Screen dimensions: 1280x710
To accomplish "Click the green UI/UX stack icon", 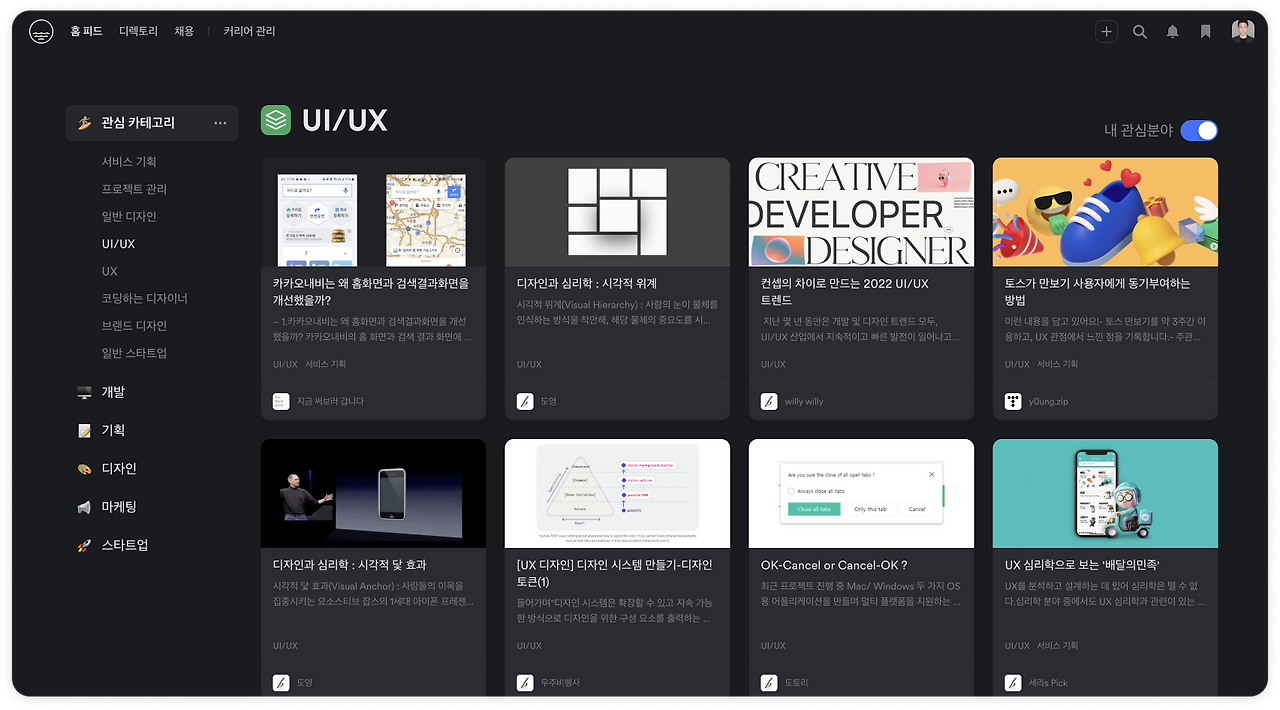I will pyautogui.click(x=276, y=120).
